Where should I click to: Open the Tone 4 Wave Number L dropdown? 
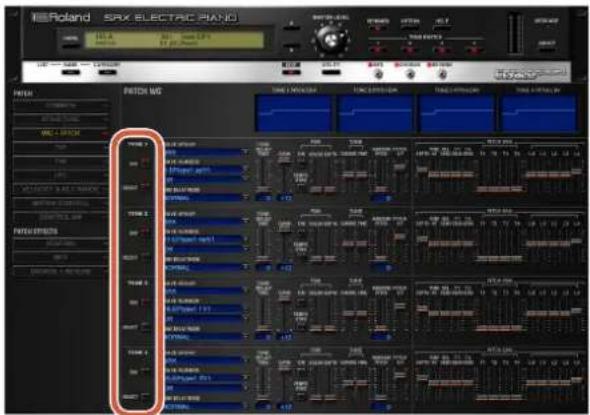coord(207,378)
